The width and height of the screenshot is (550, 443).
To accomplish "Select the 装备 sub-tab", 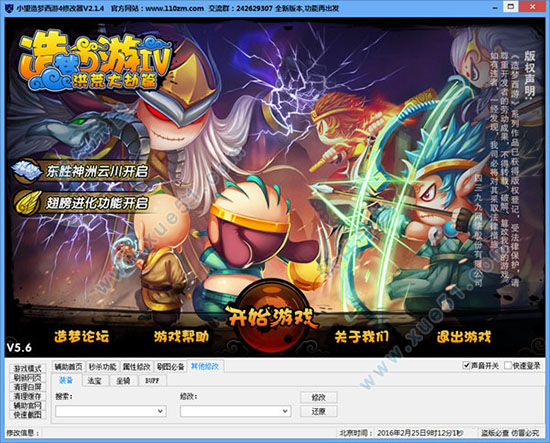I will coord(66,380).
